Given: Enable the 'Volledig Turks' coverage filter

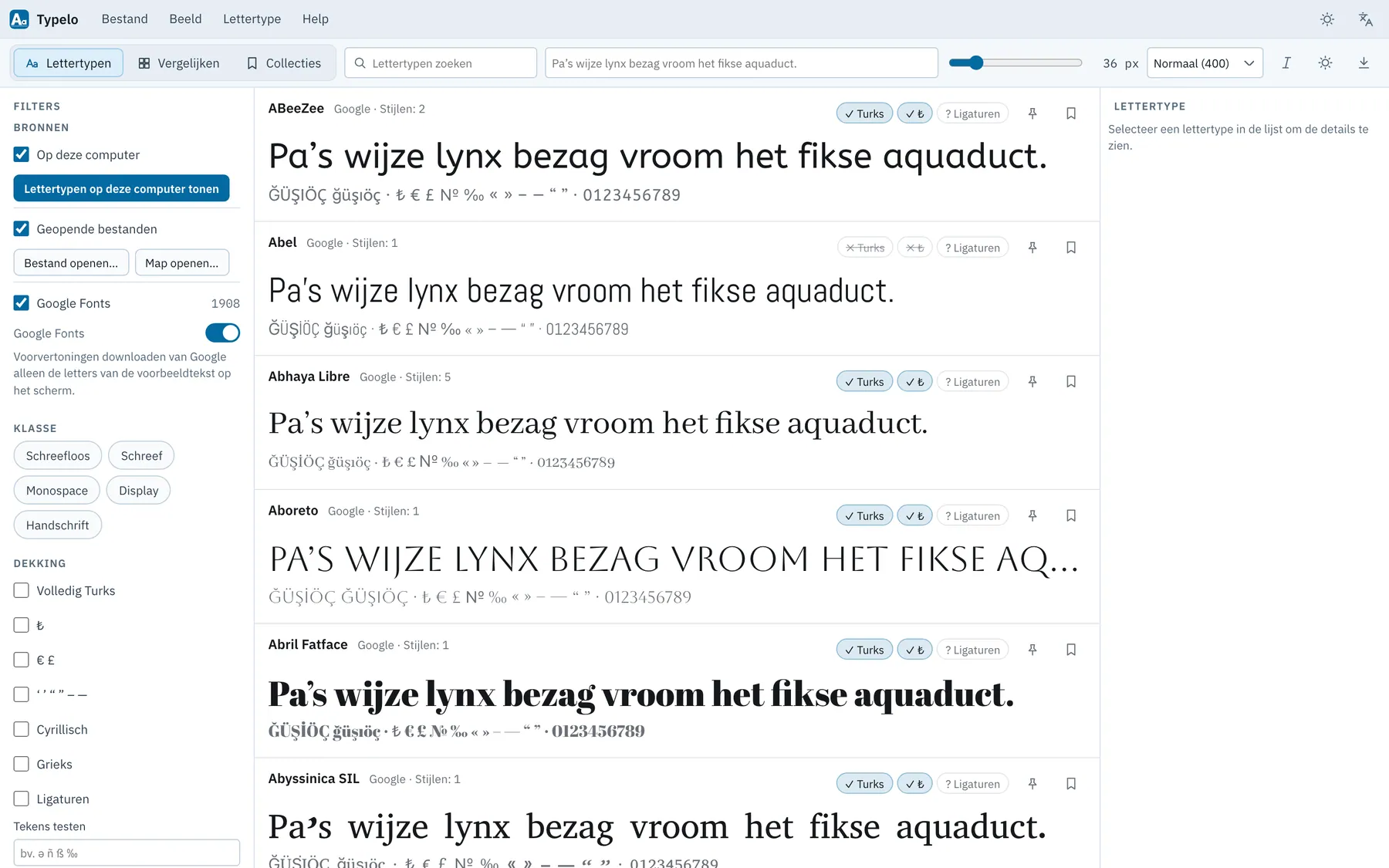Looking at the screenshot, I should point(22,590).
